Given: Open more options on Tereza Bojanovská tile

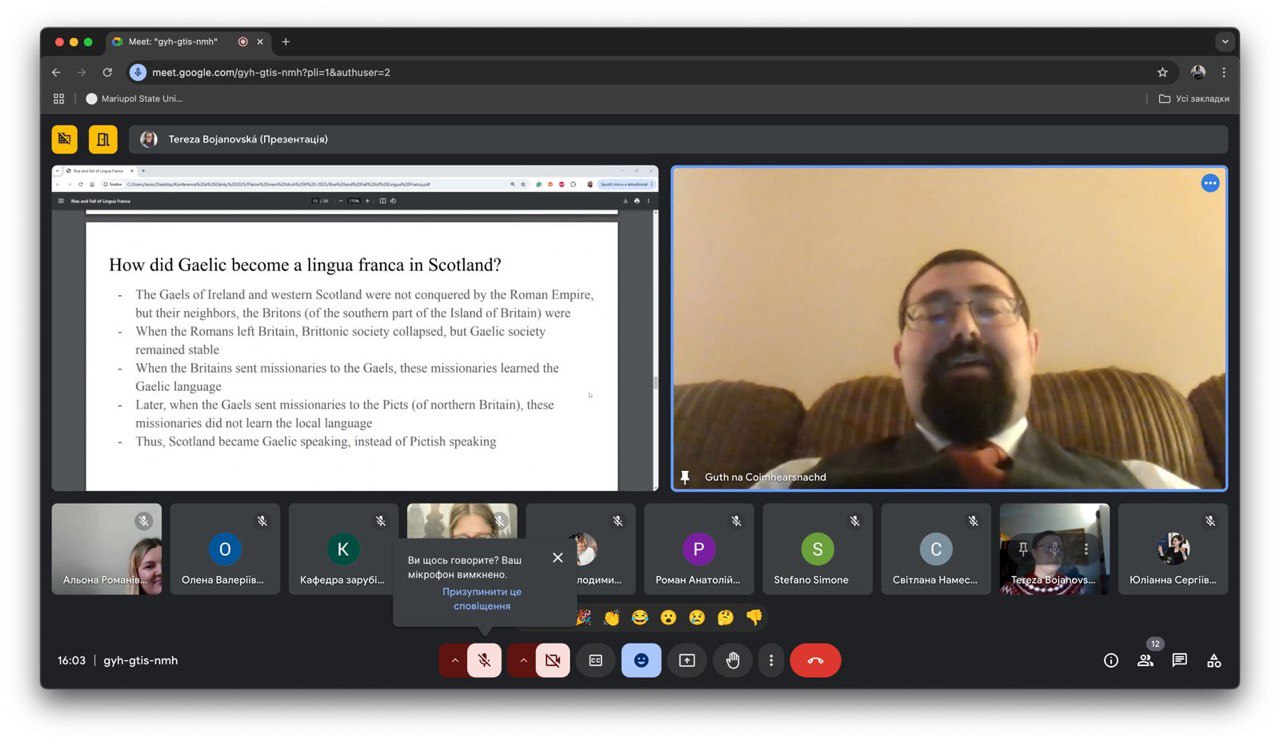Looking at the screenshot, I should [1086, 549].
